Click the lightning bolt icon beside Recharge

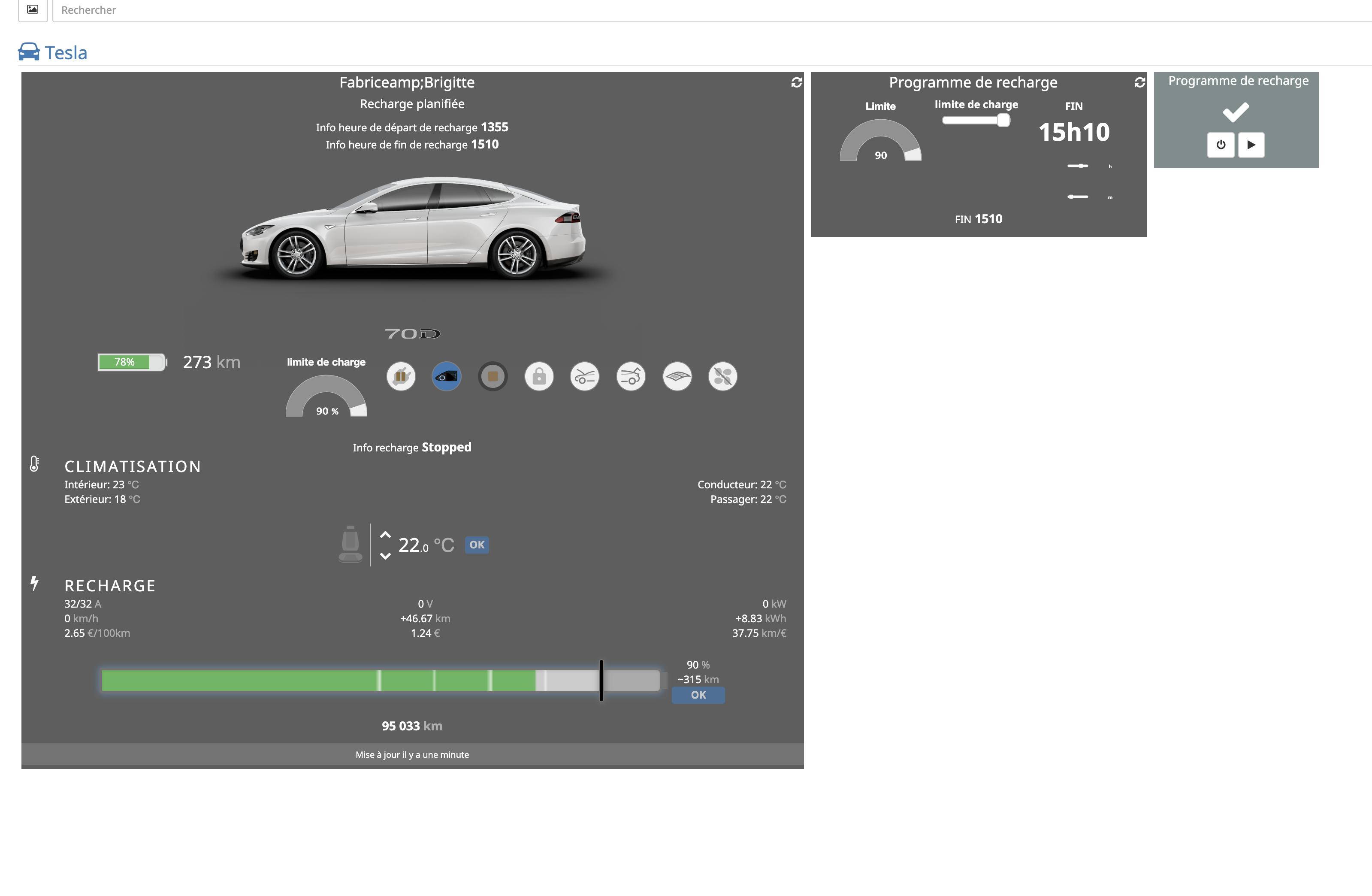coord(35,583)
